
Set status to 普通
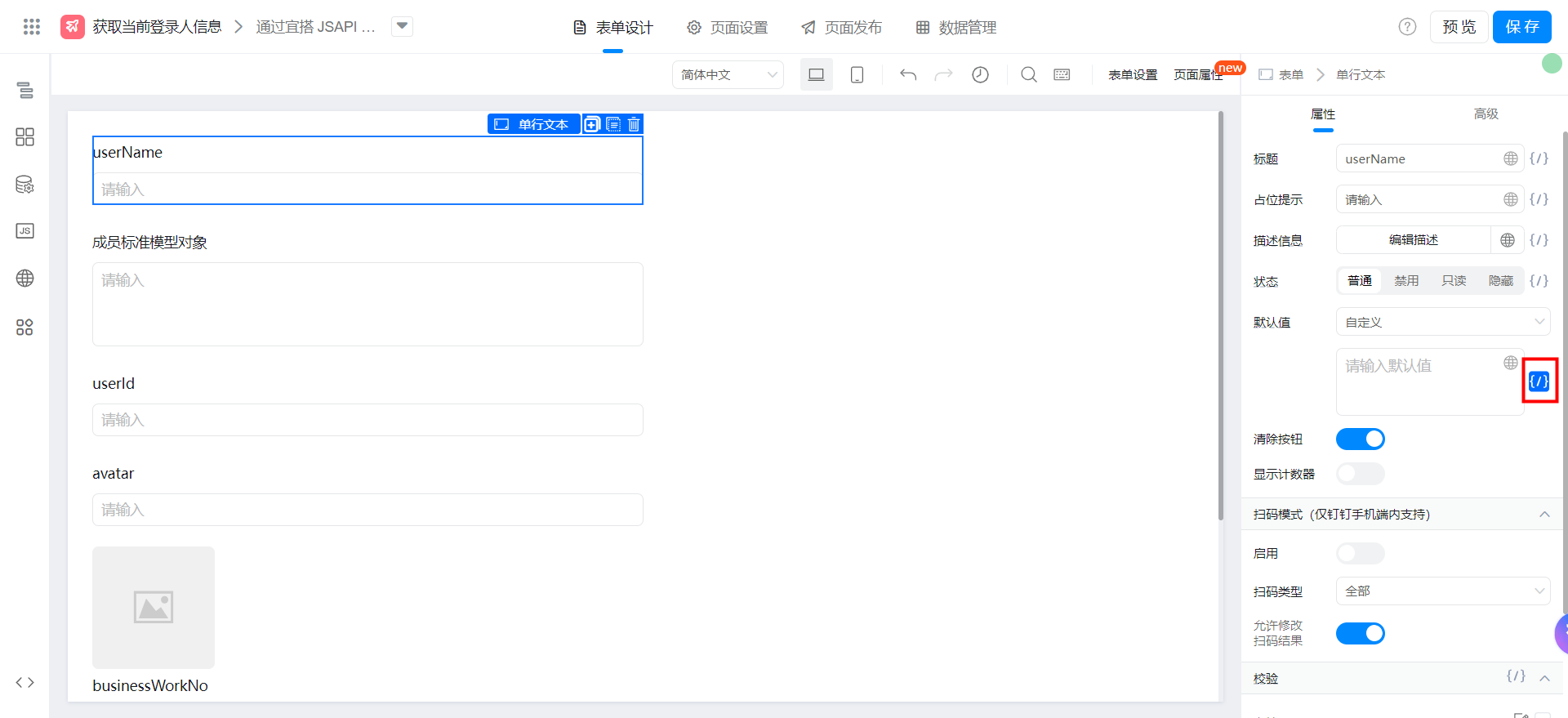[x=1360, y=281]
